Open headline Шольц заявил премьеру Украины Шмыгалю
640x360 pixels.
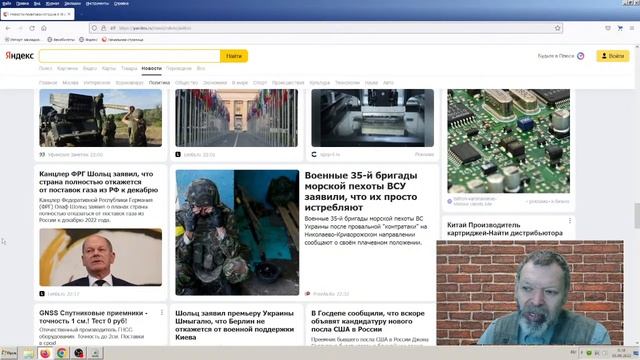pyautogui.click(x=235, y=325)
